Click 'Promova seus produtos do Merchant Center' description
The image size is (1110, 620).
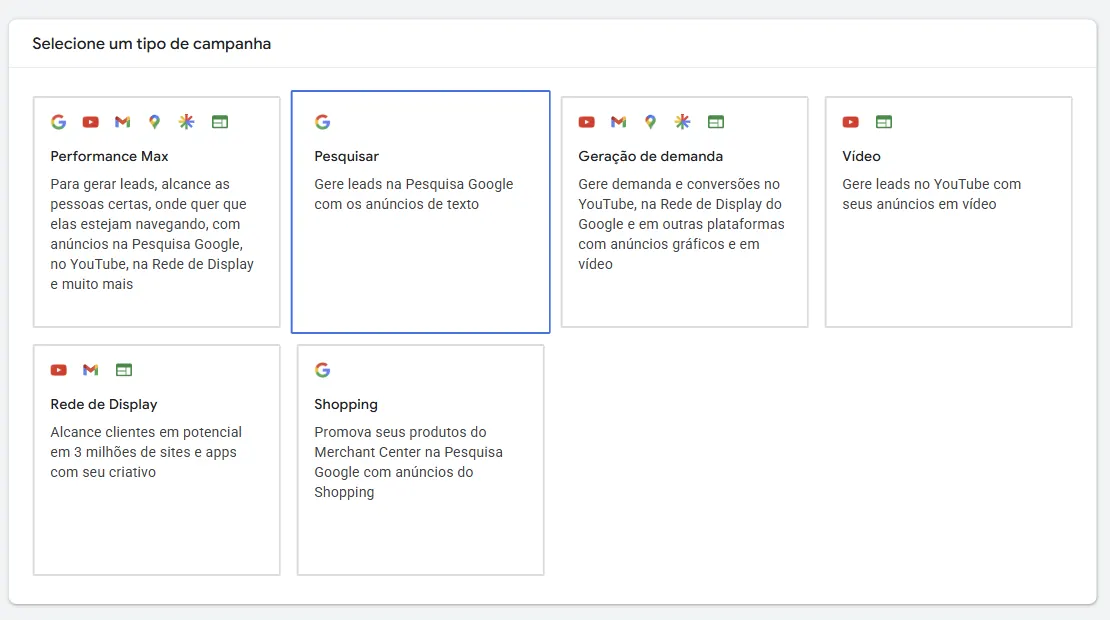point(408,461)
